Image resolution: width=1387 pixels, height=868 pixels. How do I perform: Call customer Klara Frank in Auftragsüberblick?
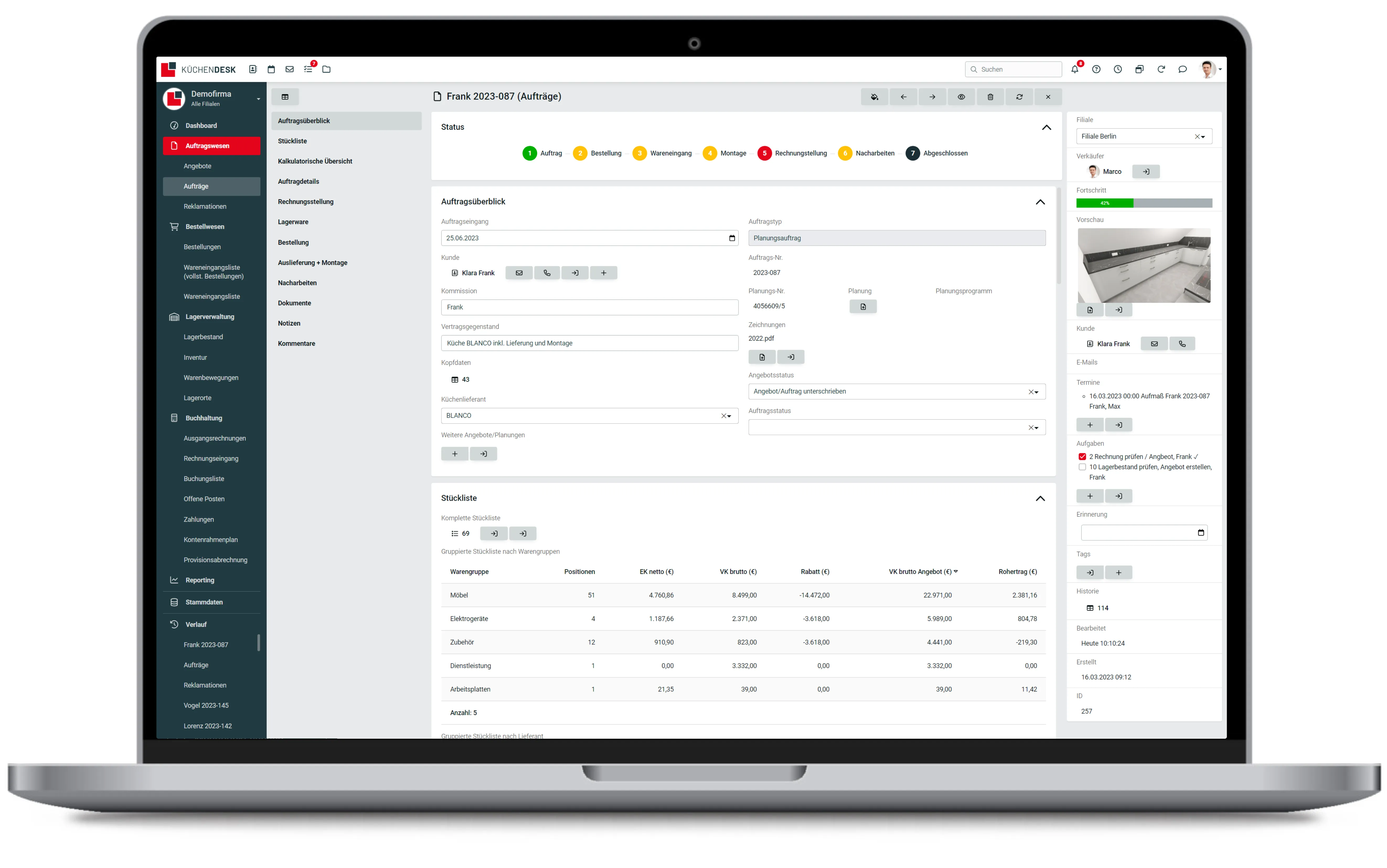pyautogui.click(x=547, y=273)
